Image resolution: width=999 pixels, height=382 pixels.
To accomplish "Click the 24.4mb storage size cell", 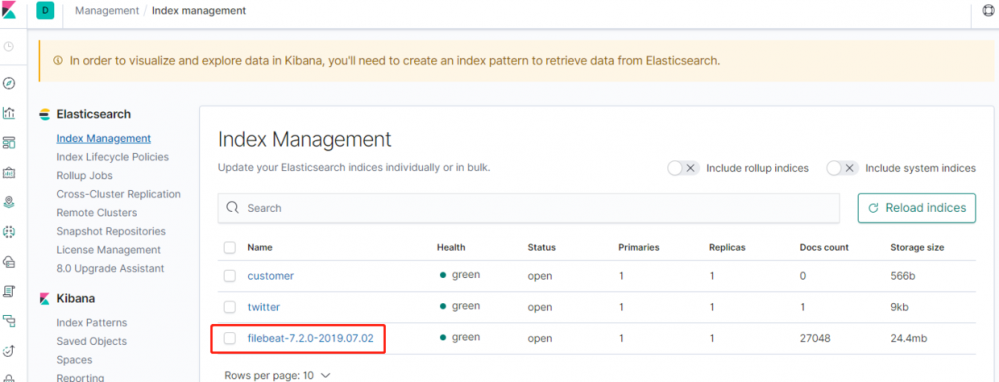I will pos(909,338).
